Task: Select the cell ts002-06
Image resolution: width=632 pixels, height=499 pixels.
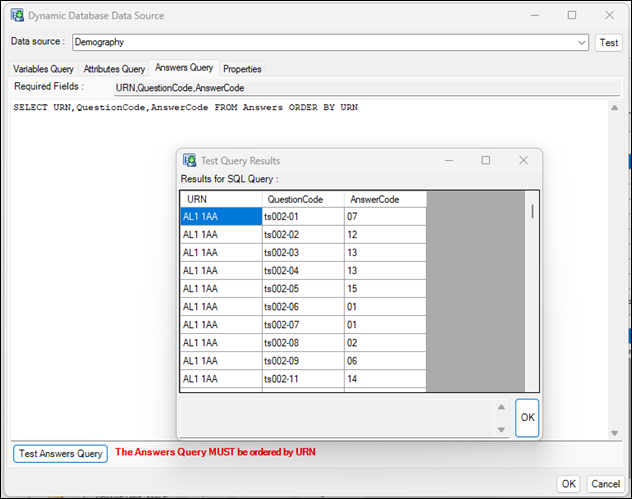Action: [x=303, y=307]
